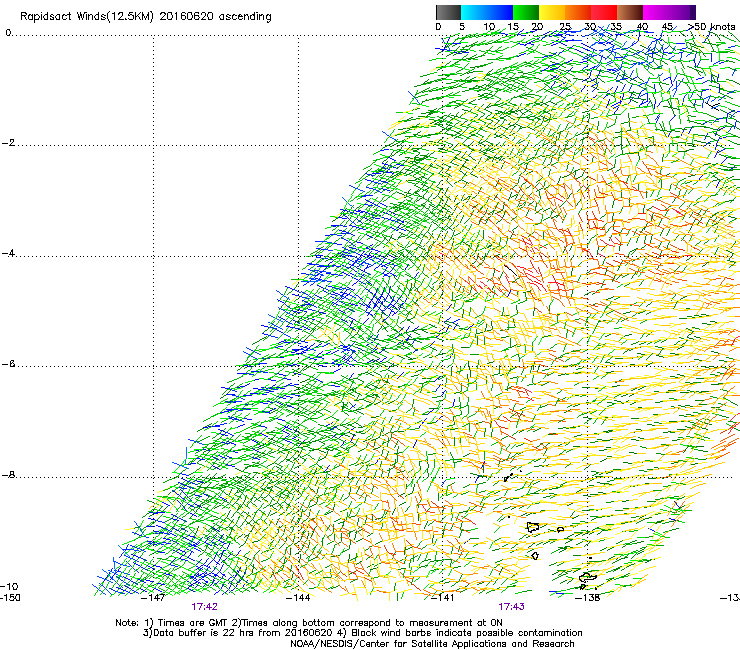Click the brown 35-40 knots color band

click(630, 12)
